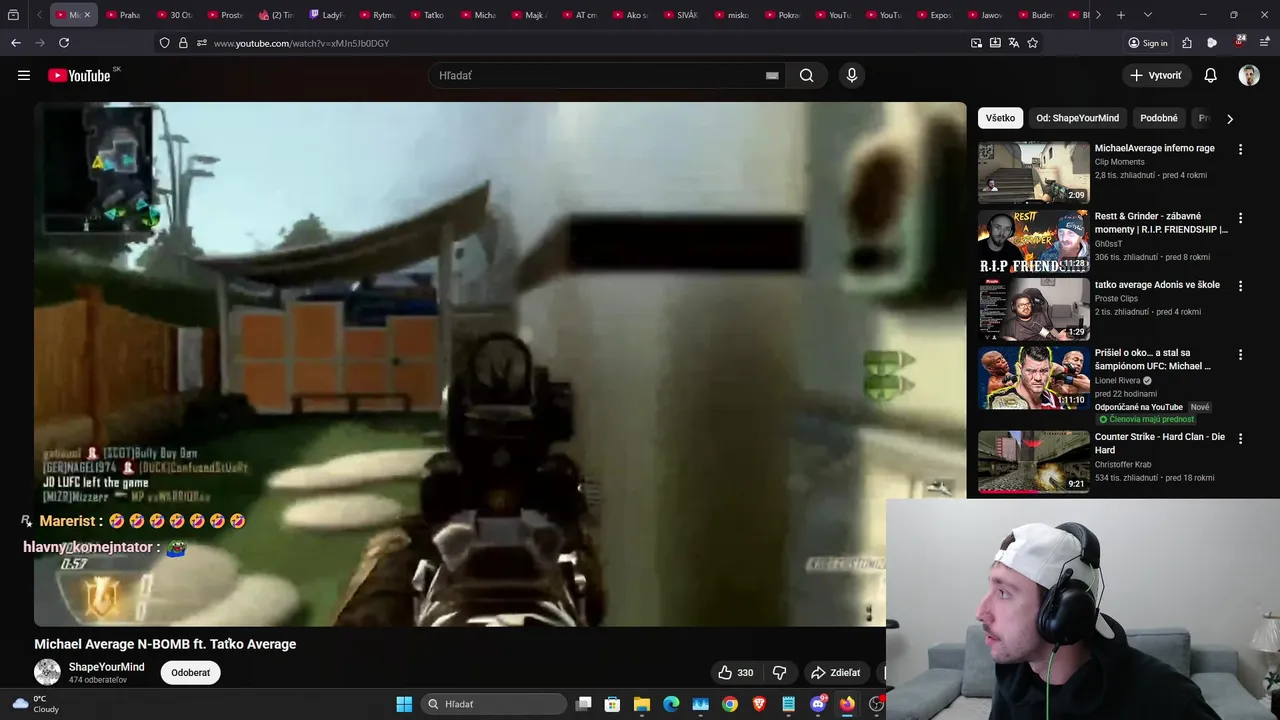1280x720 pixels.
Task: Open the Restt & Grinder video thumbnail
Action: pos(1033,241)
